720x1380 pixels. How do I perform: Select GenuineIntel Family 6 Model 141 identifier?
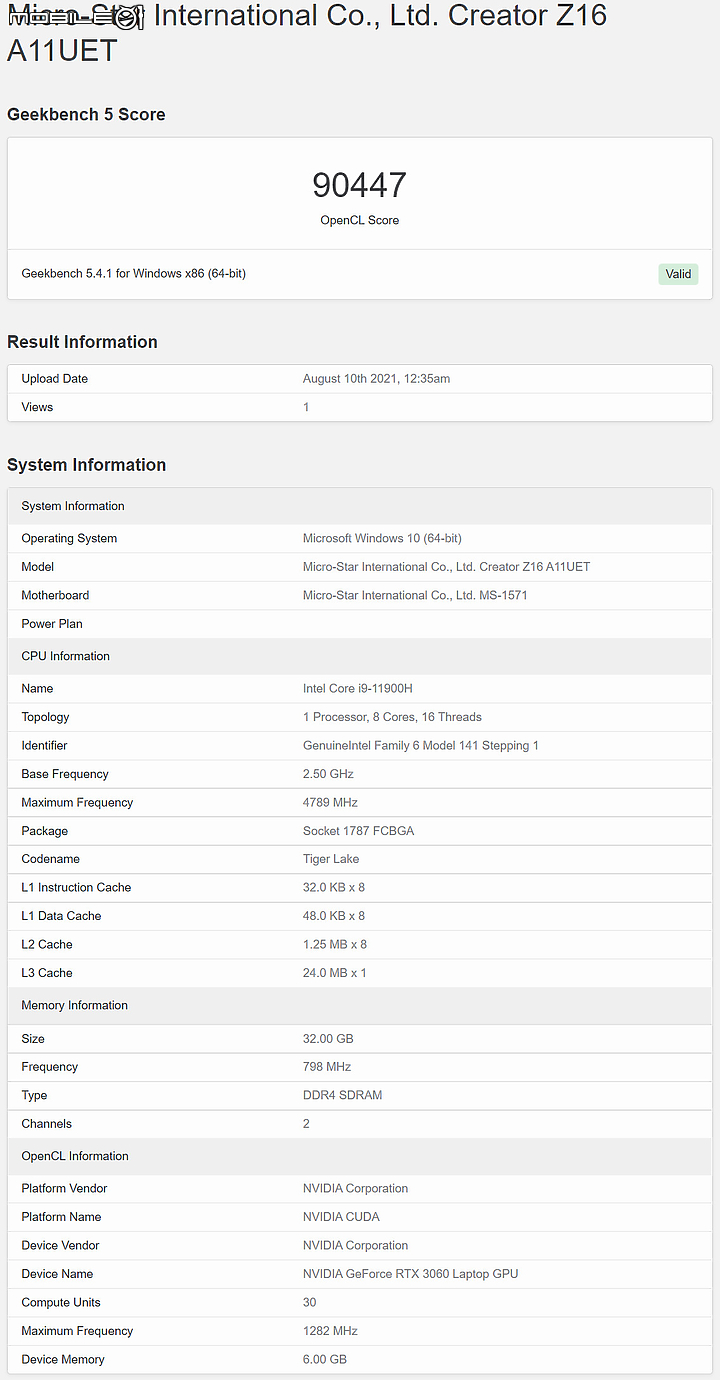point(421,746)
